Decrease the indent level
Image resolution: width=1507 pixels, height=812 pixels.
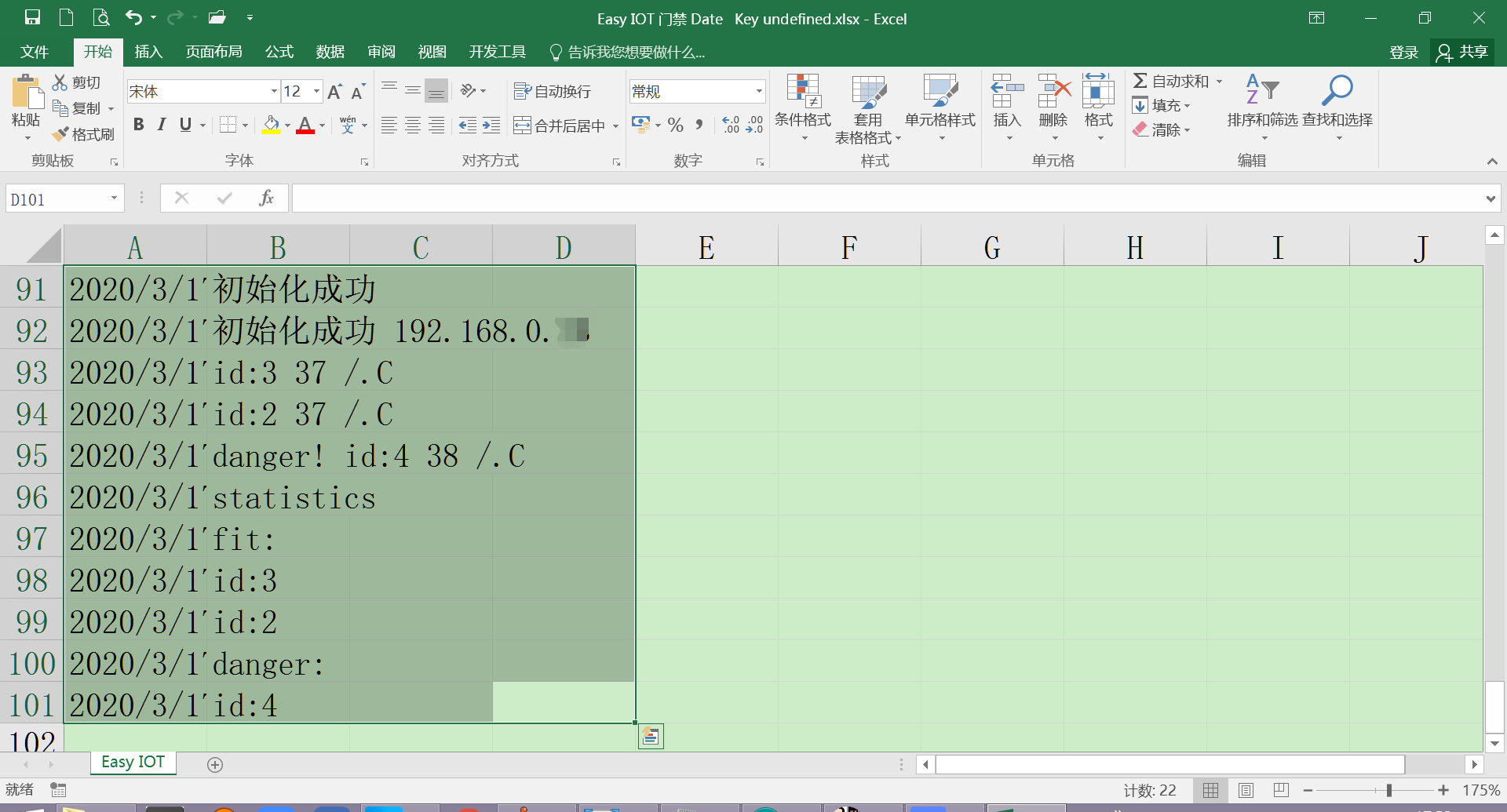click(x=468, y=125)
